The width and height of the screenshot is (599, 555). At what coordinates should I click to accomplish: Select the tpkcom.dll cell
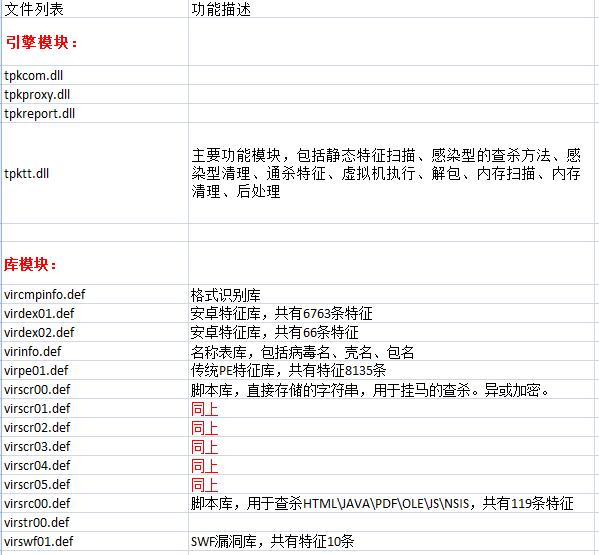tap(95, 75)
